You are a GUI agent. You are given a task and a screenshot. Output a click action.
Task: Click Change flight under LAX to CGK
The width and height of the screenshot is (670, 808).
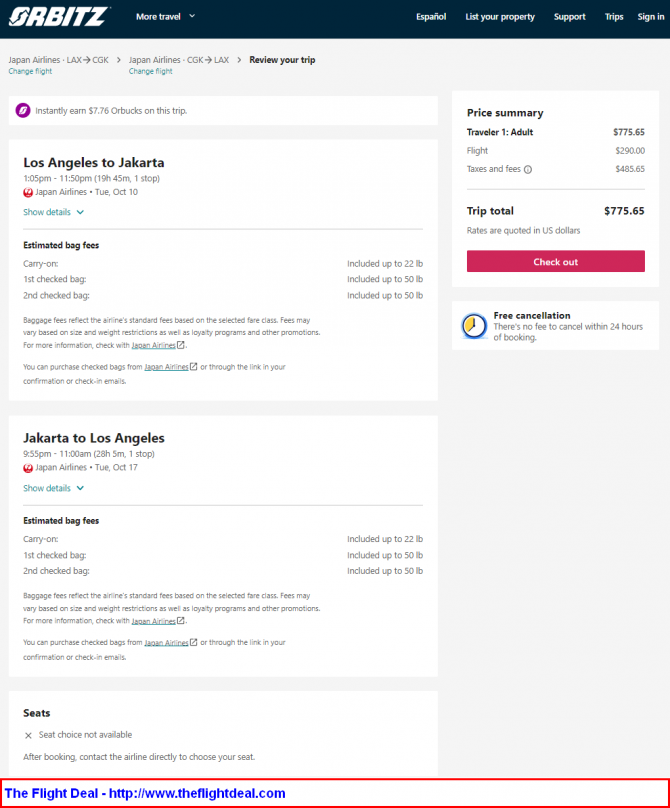(x=30, y=71)
